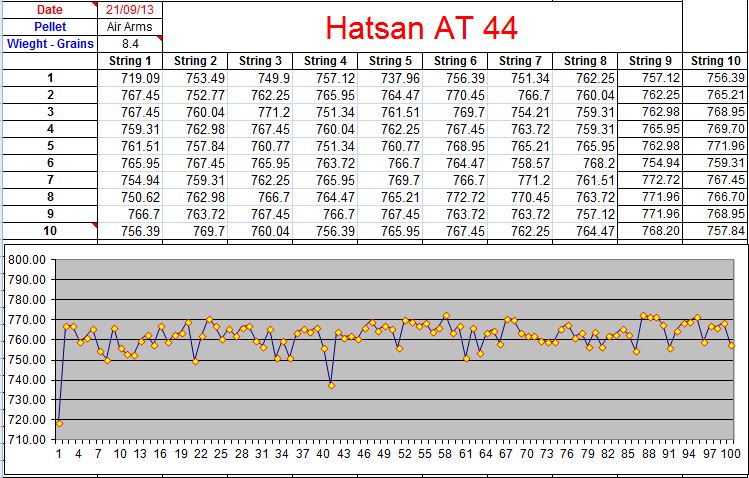Viewport: 749px width, 478px height.
Task: Click 763.72 in String 4 column
Action: 325,163
